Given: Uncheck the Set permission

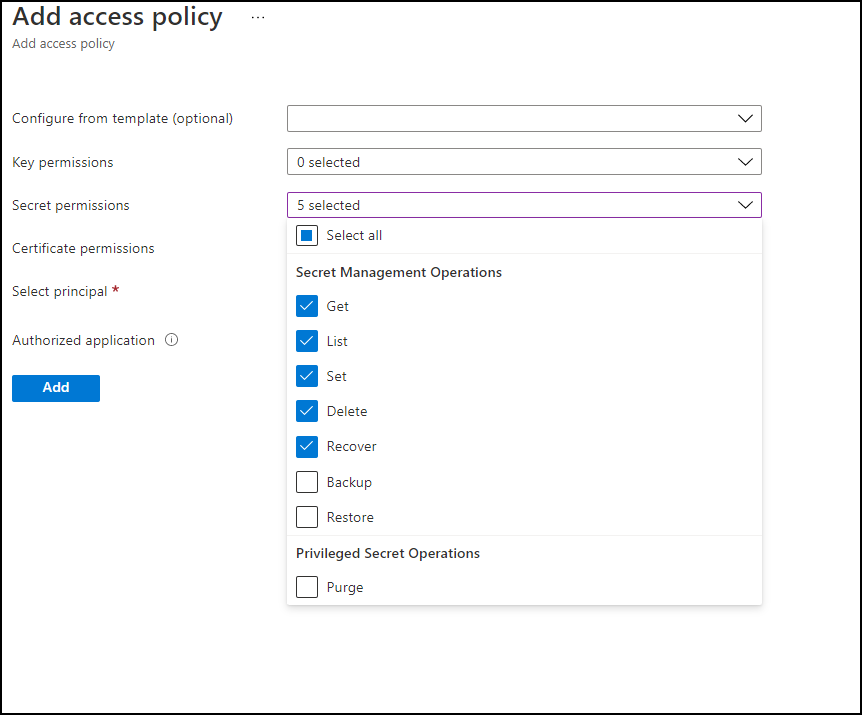Looking at the screenshot, I should click(307, 376).
